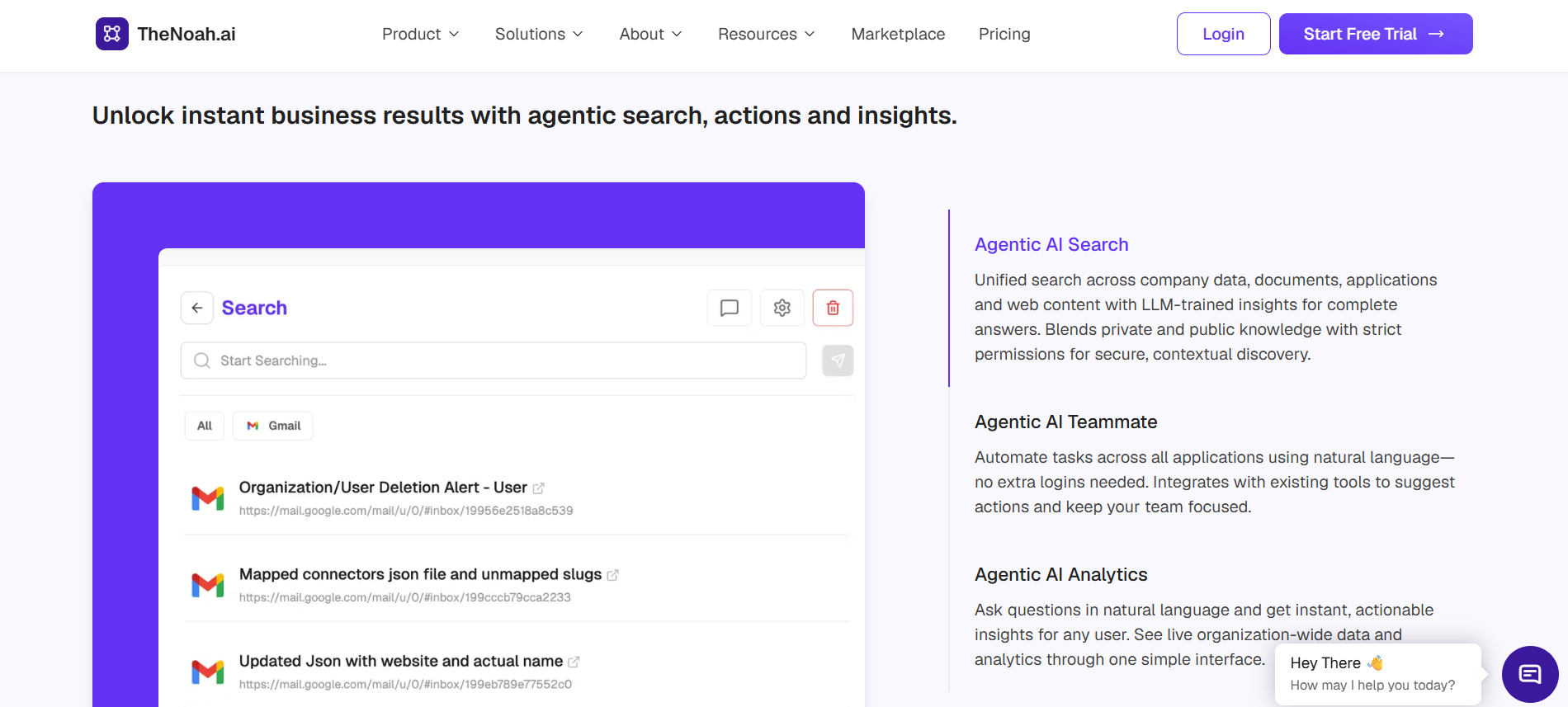
Task: Open external link icon for Mapped connectors json
Action: 613,575
